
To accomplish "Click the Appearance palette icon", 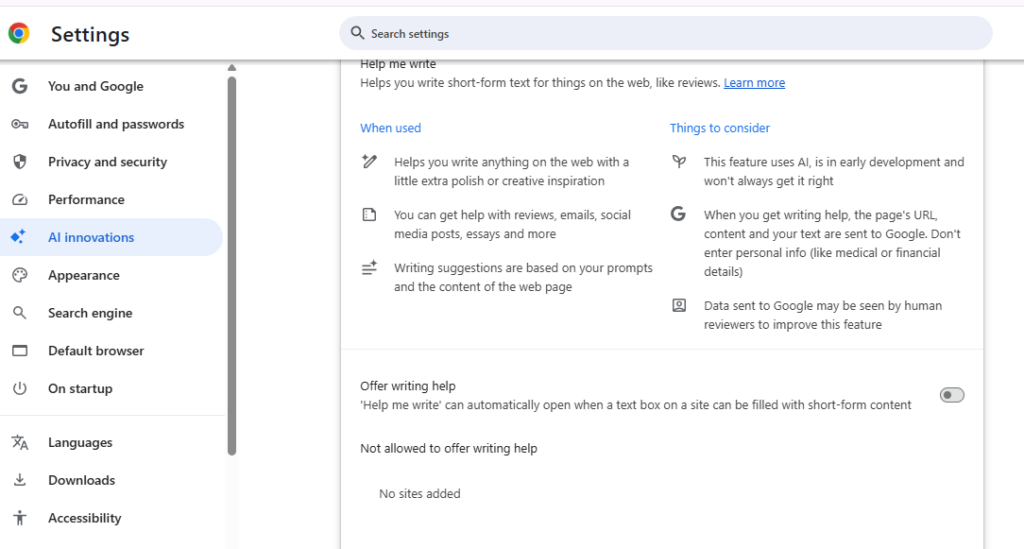I will coord(19,276).
